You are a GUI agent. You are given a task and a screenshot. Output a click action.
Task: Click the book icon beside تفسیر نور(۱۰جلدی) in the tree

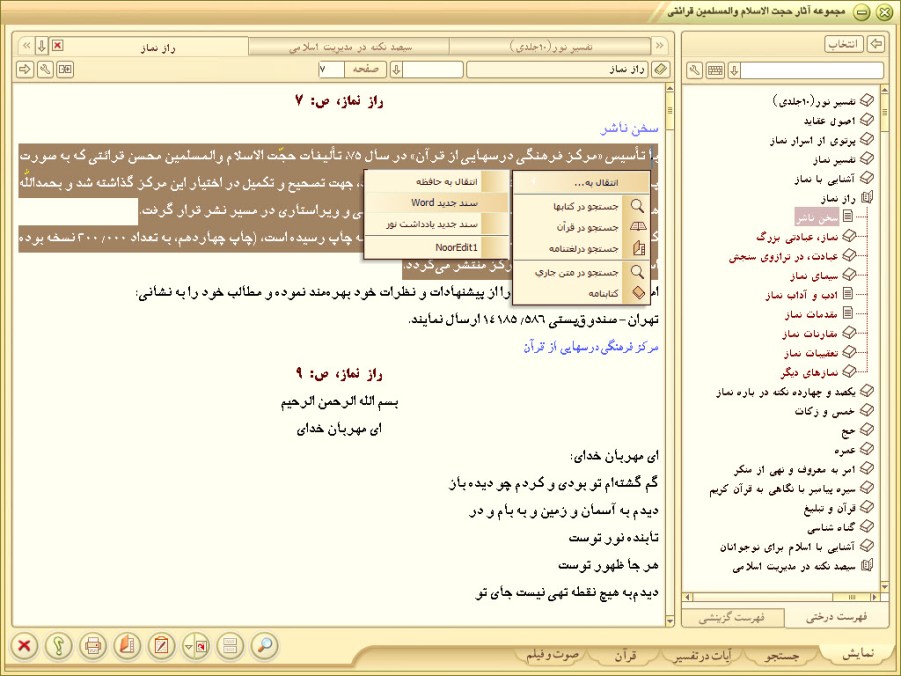point(867,101)
